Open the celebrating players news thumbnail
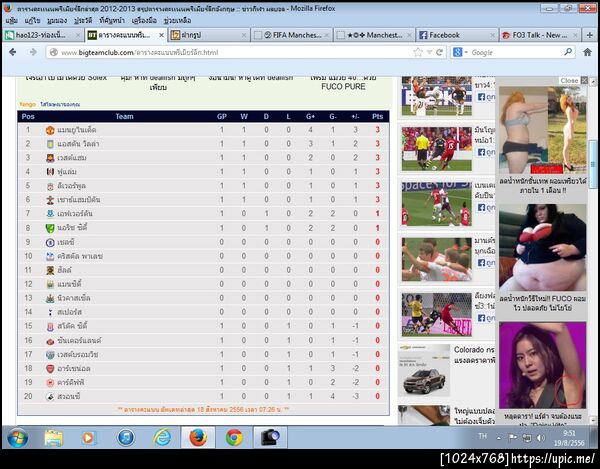 tap(437, 259)
